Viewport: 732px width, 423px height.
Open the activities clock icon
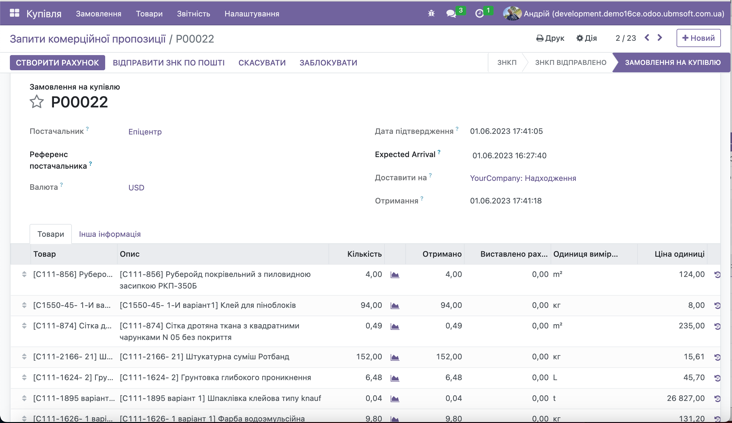[x=480, y=14]
